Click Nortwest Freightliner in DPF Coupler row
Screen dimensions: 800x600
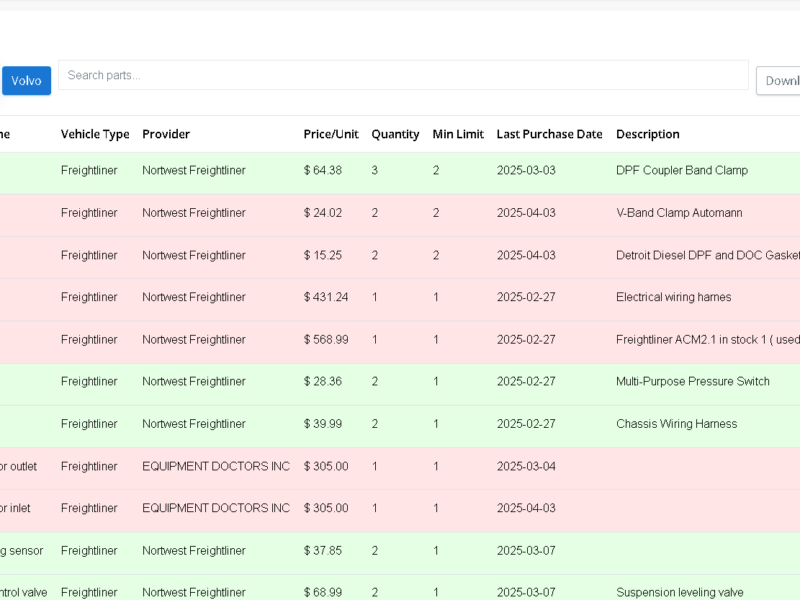click(194, 170)
